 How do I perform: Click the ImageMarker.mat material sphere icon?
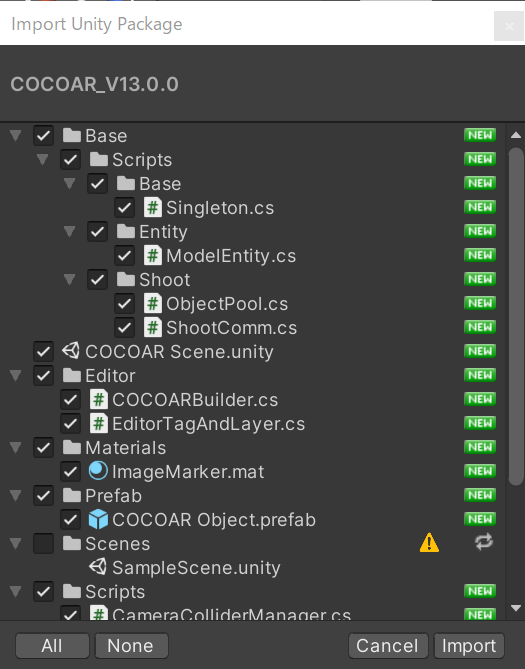pos(98,471)
